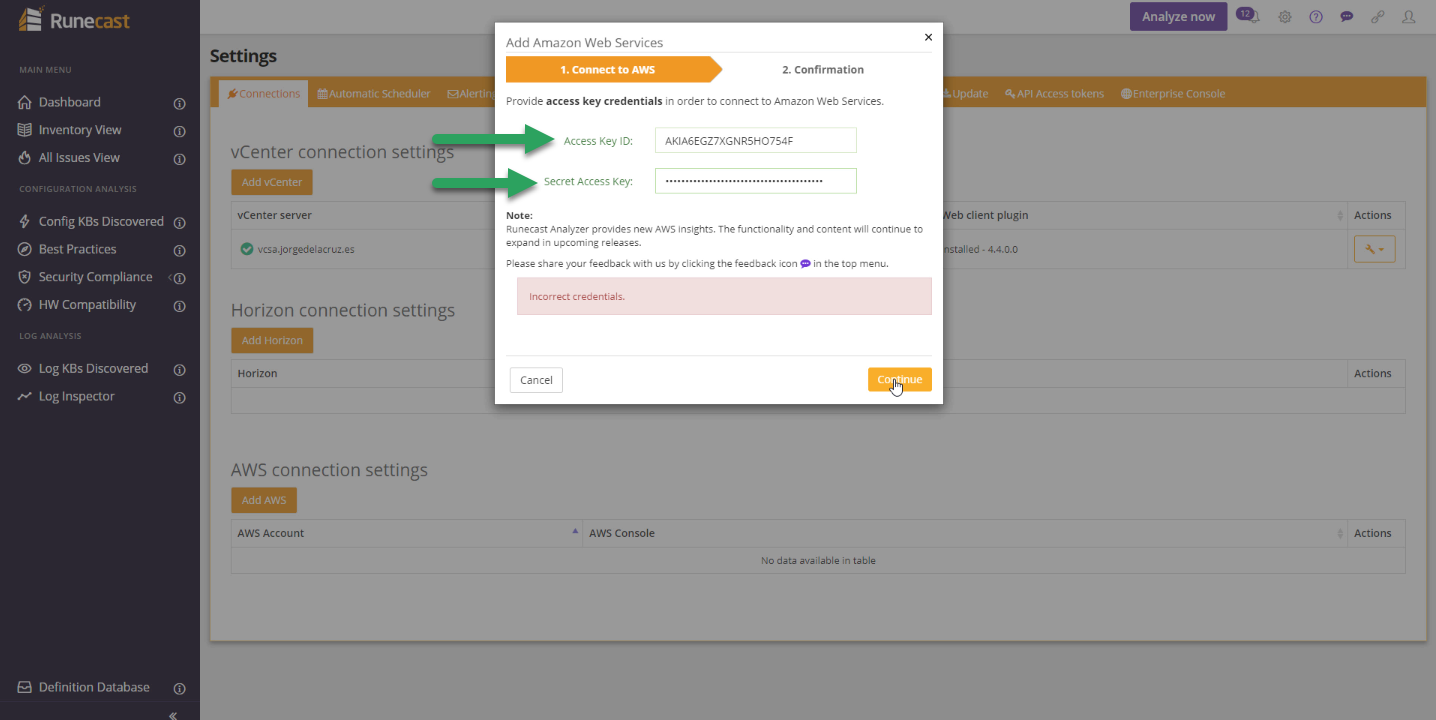Click the HW Compatibility gauge icon
Image resolution: width=1436 pixels, height=720 pixels.
click(x=25, y=305)
